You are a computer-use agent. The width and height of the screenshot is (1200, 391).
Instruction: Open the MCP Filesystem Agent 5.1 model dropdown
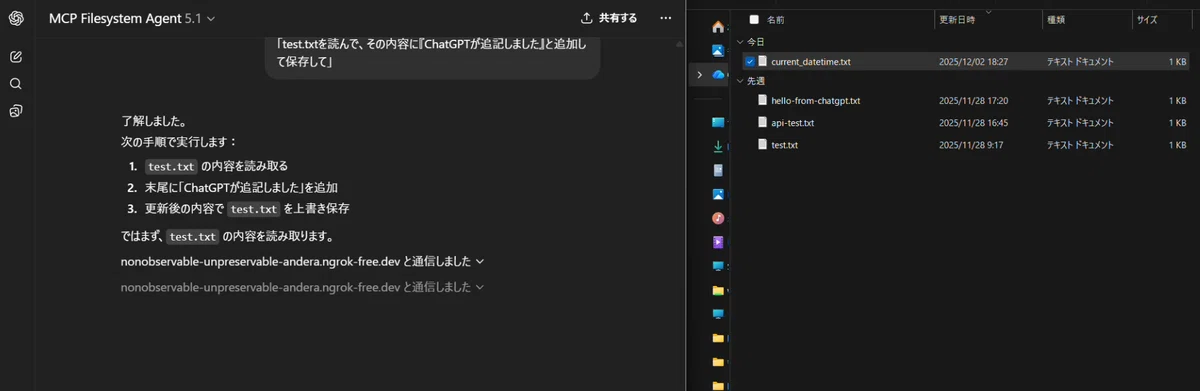click(132, 18)
